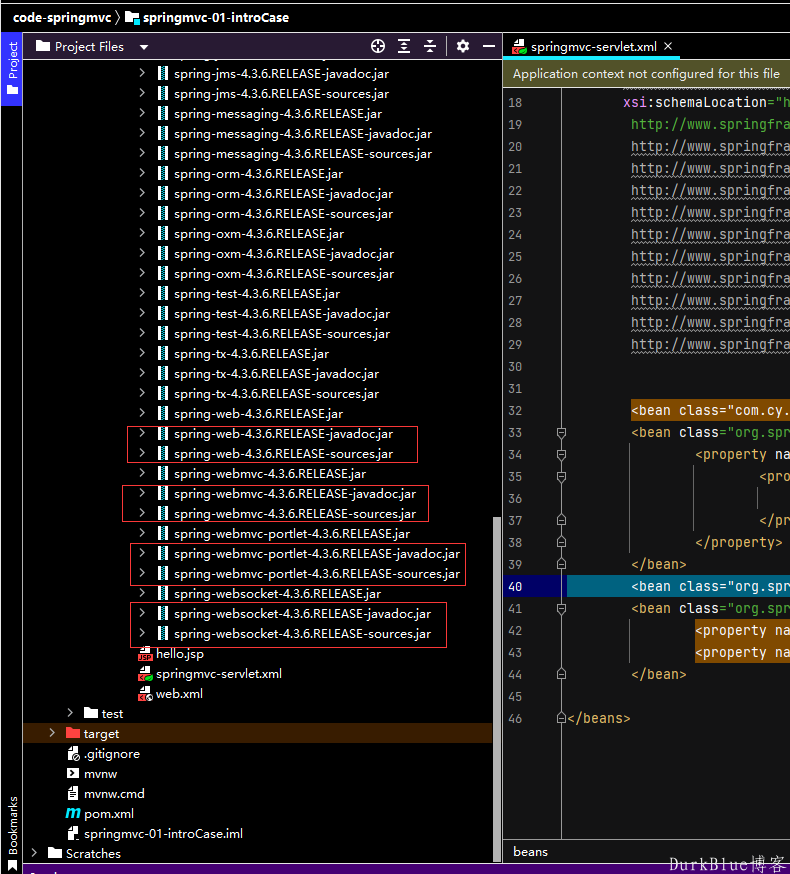Open the Bookmarks side tool tab

tap(12, 832)
